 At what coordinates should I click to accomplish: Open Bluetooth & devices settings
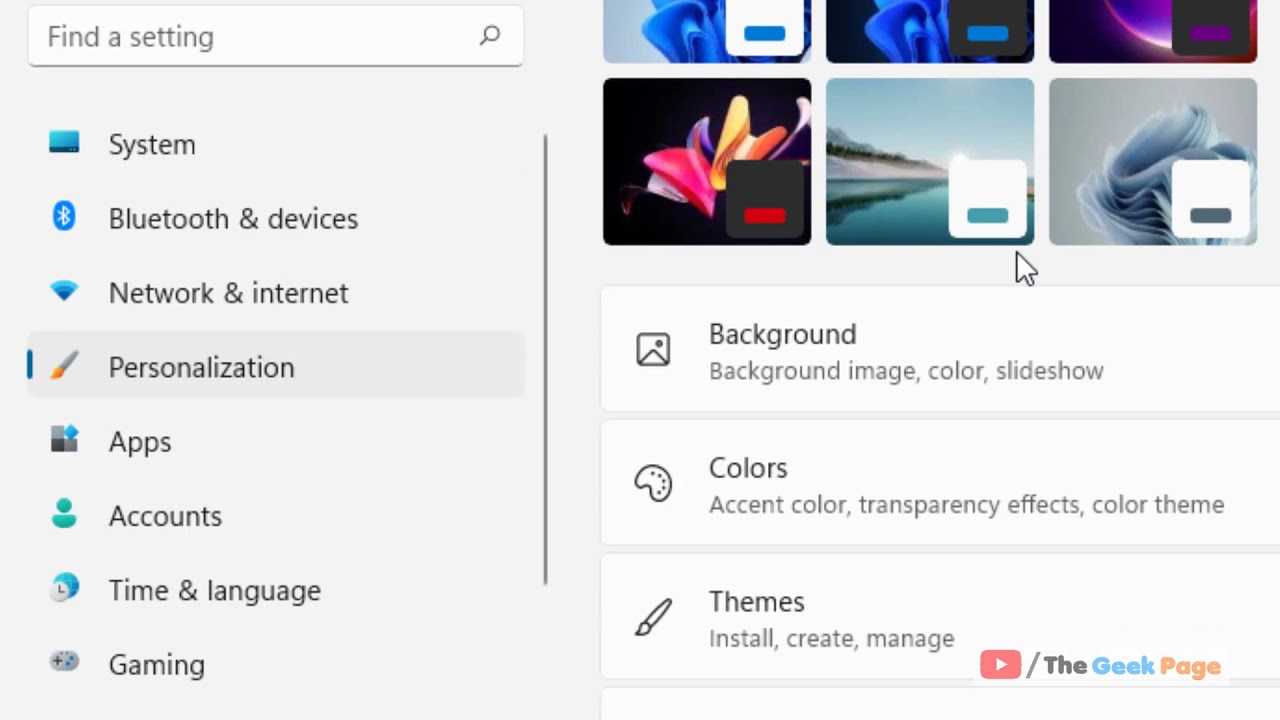point(276,218)
